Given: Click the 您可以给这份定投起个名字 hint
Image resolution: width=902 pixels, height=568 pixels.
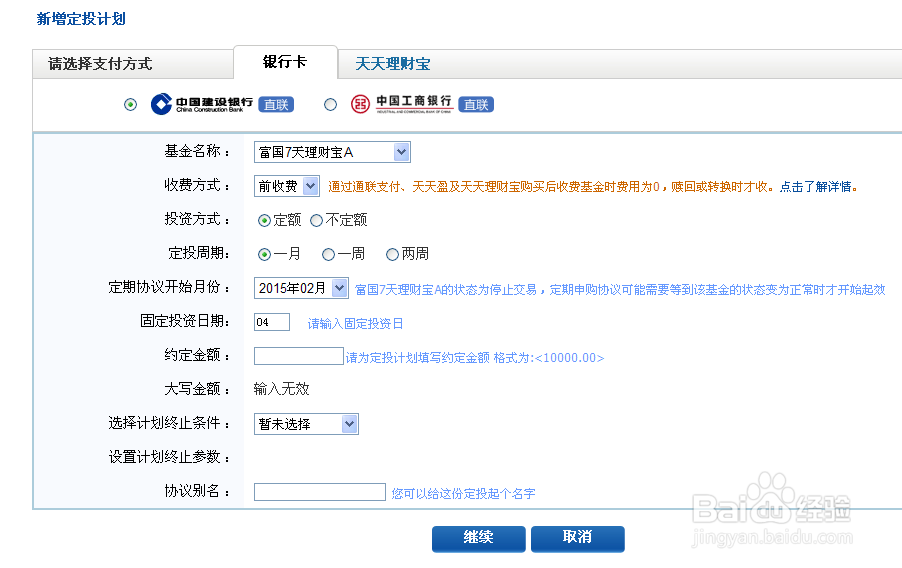Looking at the screenshot, I should click(x=464, y=494).
